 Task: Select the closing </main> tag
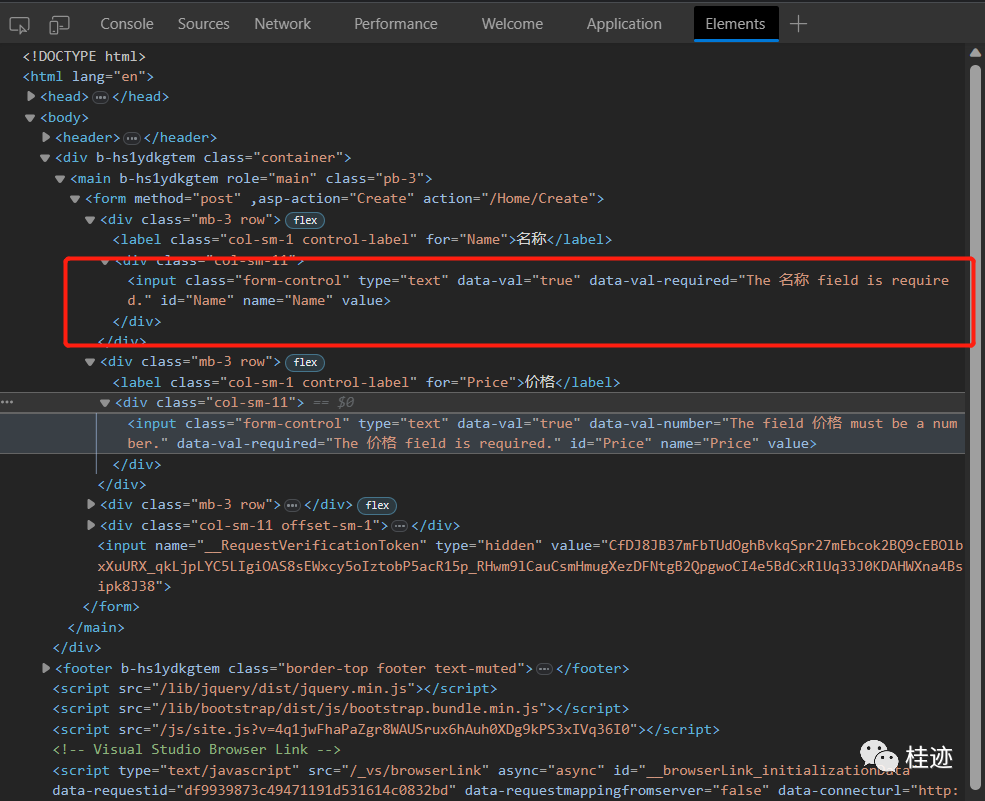96,628
